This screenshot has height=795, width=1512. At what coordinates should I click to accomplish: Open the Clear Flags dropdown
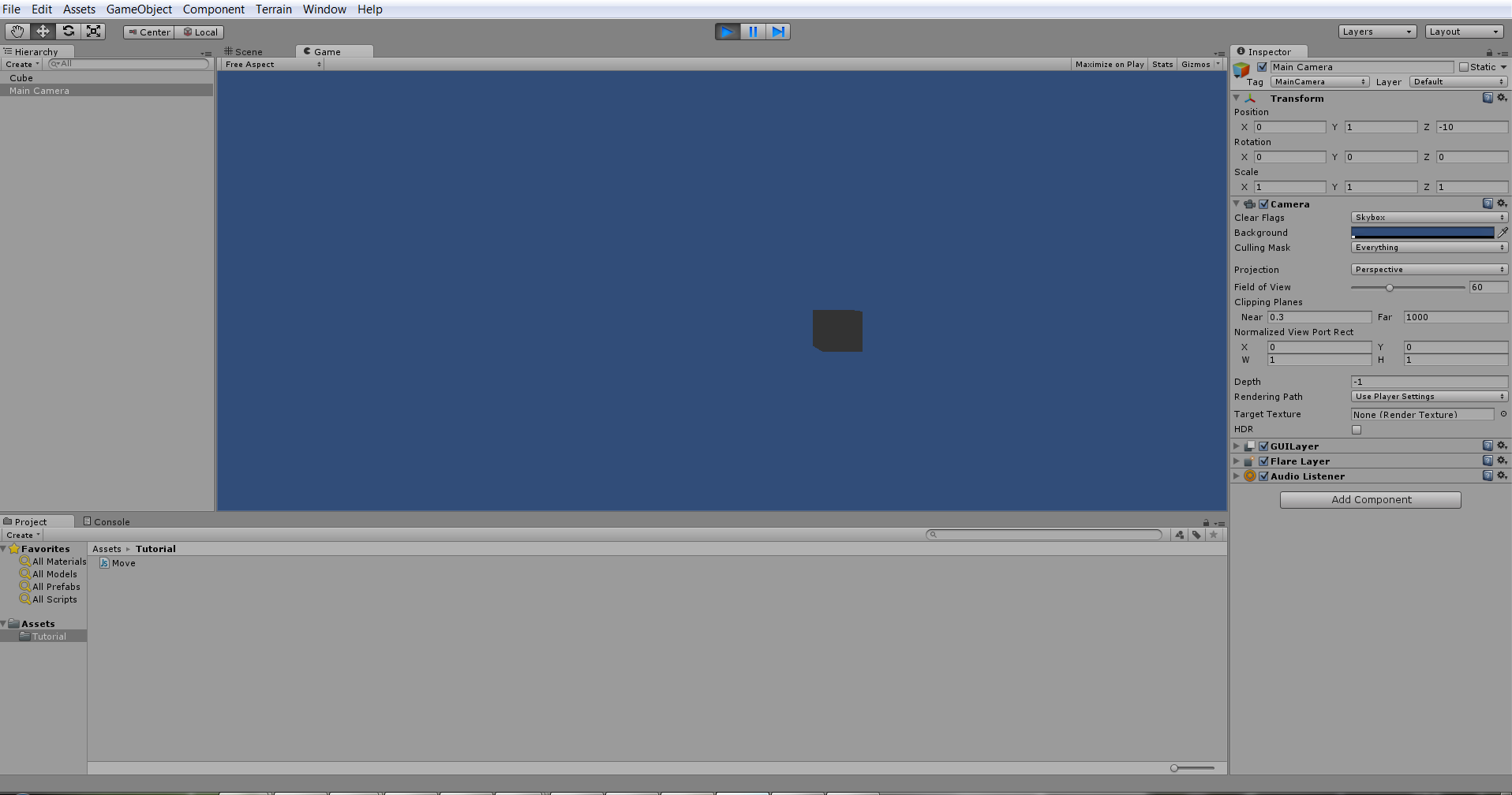(x=1429, y=218)
